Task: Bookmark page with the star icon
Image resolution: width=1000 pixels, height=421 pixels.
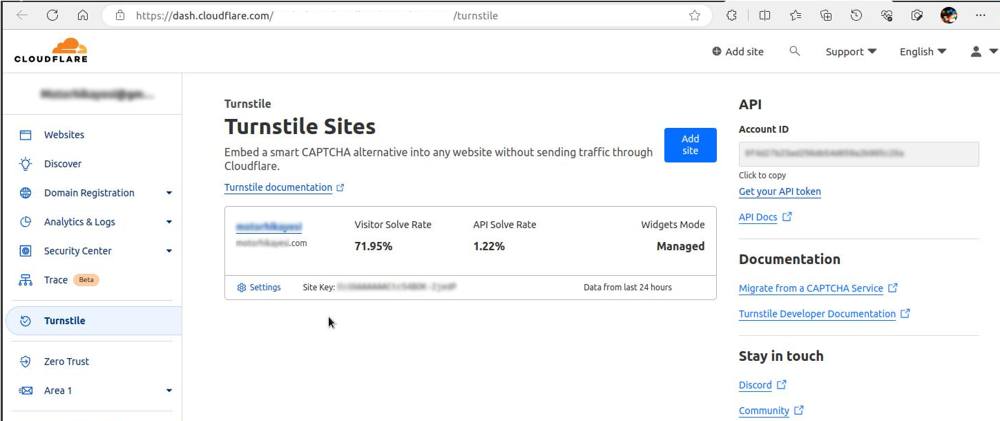Action: tap(694, 16)
